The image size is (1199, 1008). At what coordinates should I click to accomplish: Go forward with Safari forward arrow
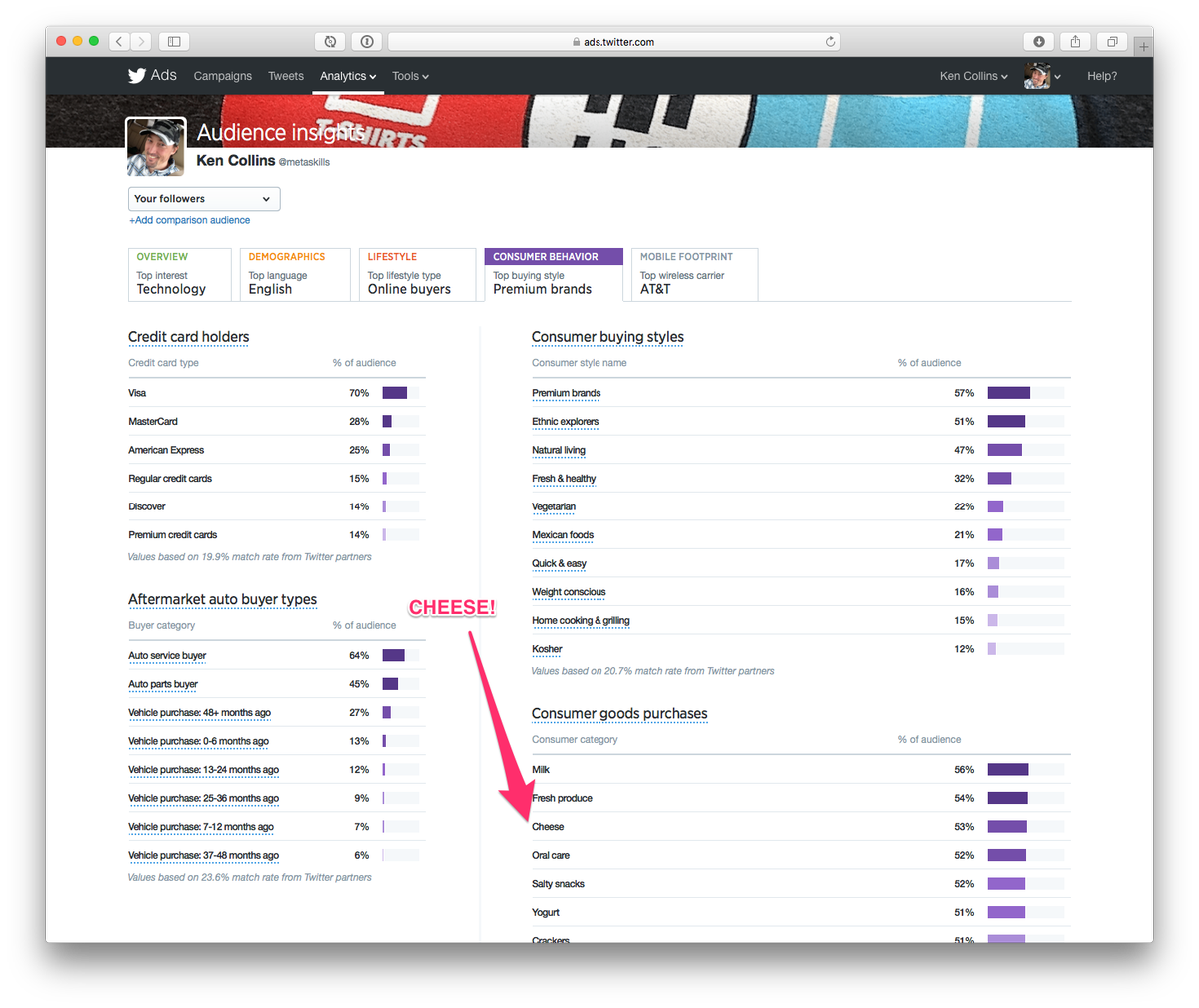[x=141, y=41]
